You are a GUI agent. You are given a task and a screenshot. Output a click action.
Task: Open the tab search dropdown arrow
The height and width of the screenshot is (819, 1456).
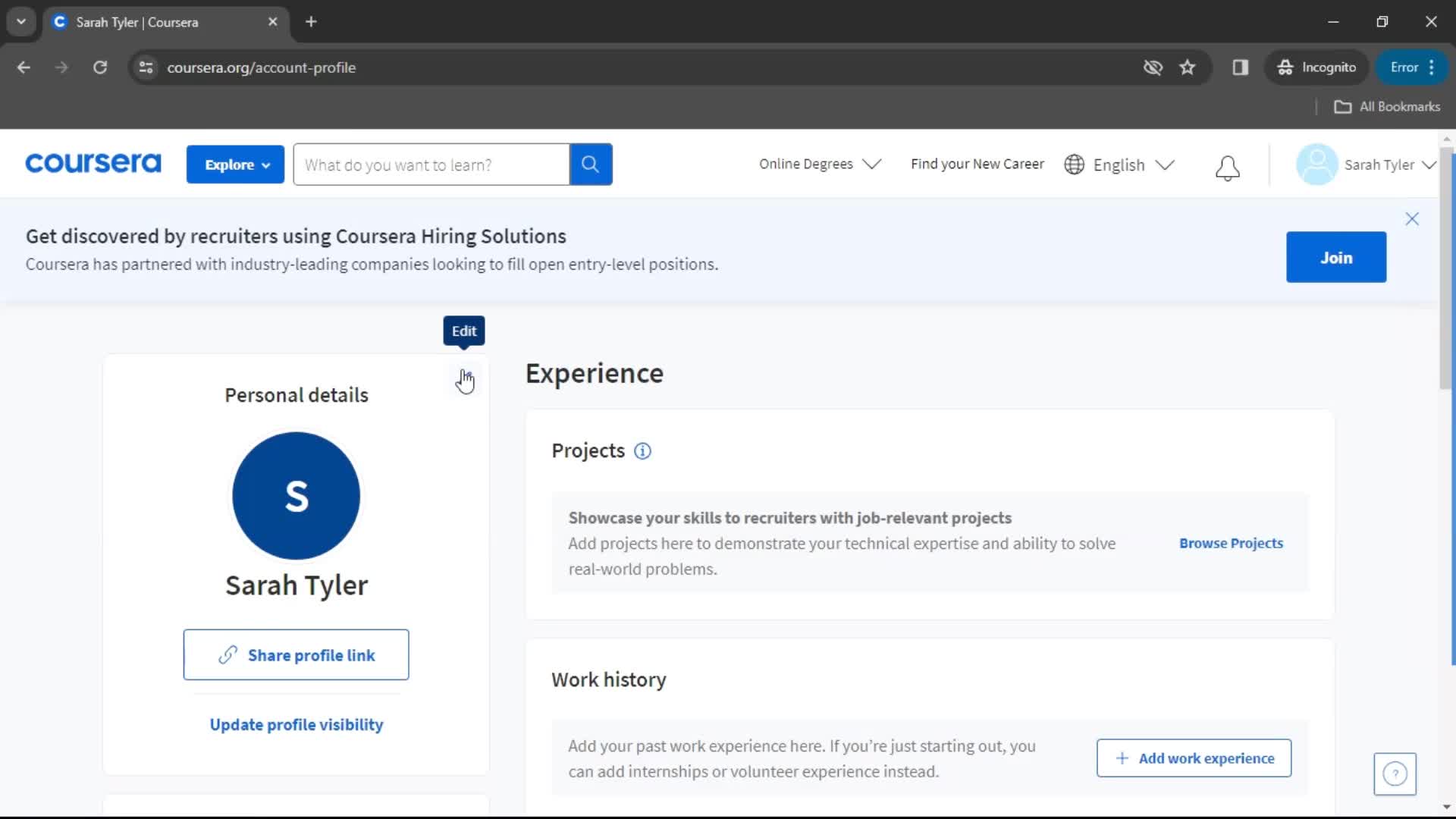click(21, 22)
